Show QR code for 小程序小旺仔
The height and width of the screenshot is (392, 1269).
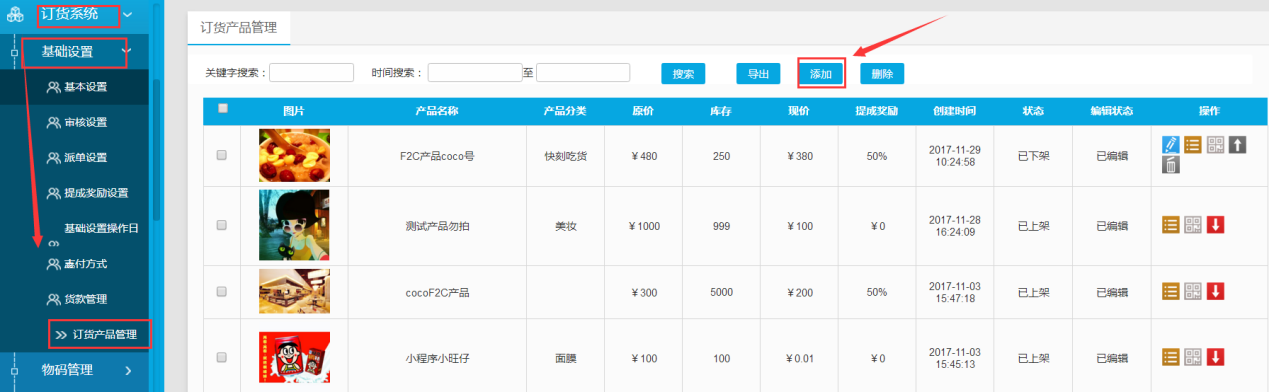point(1193,357)
